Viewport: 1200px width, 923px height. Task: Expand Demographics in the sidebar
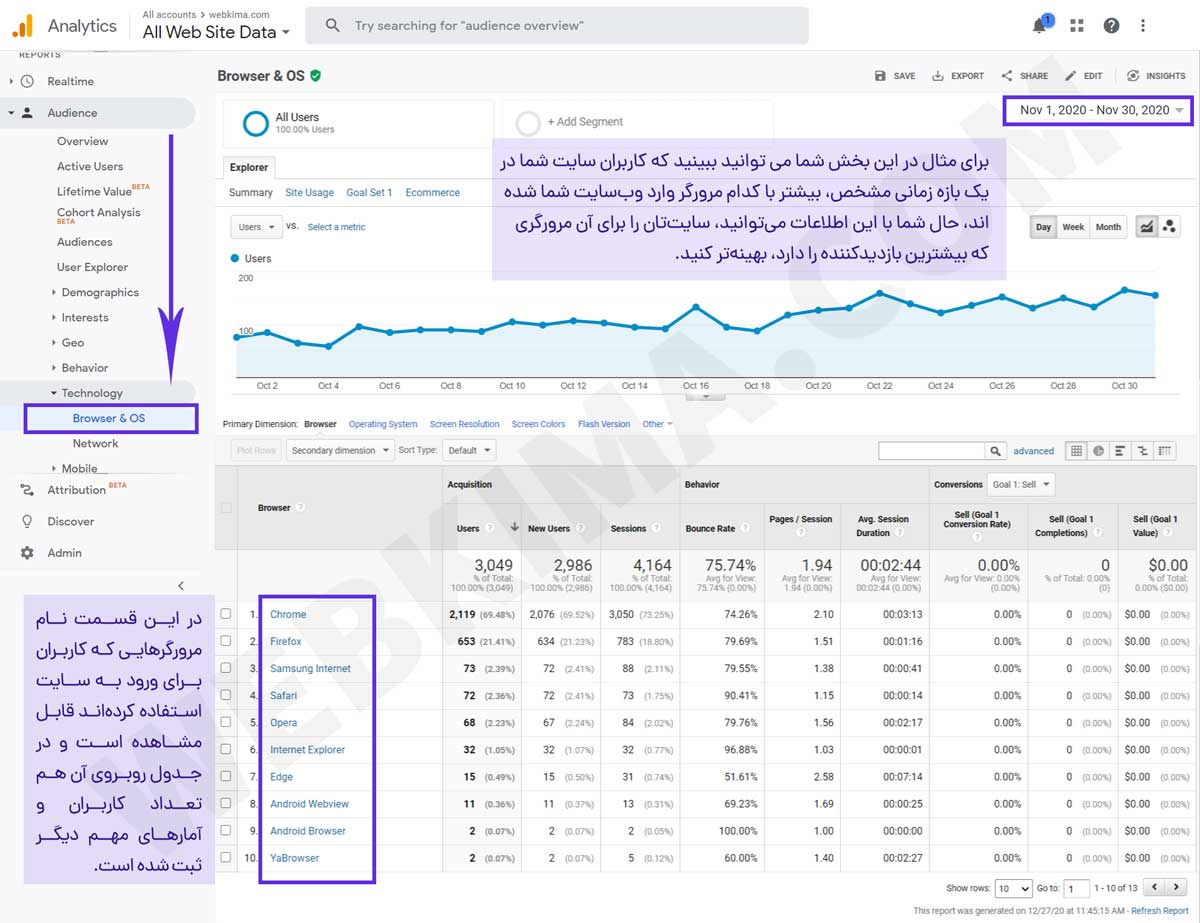click(99, 292)
